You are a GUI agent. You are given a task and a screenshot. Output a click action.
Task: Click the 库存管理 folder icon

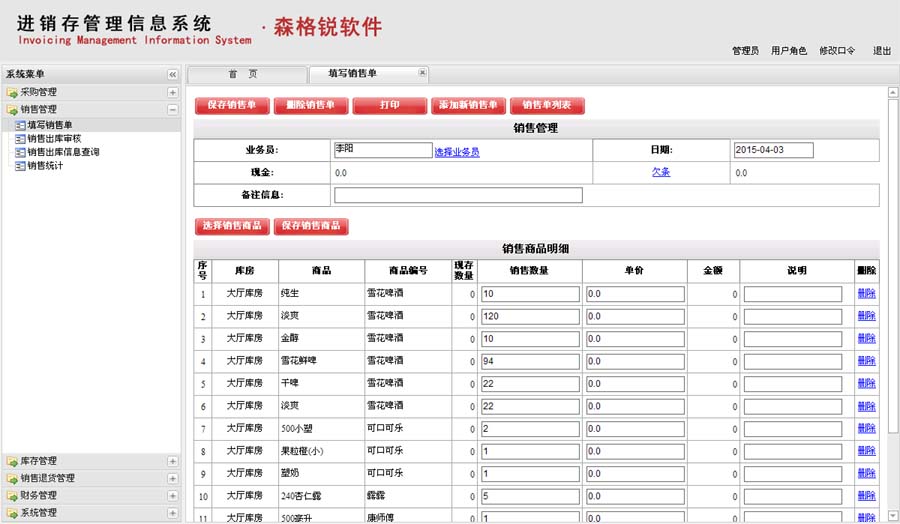coord(12,461)
